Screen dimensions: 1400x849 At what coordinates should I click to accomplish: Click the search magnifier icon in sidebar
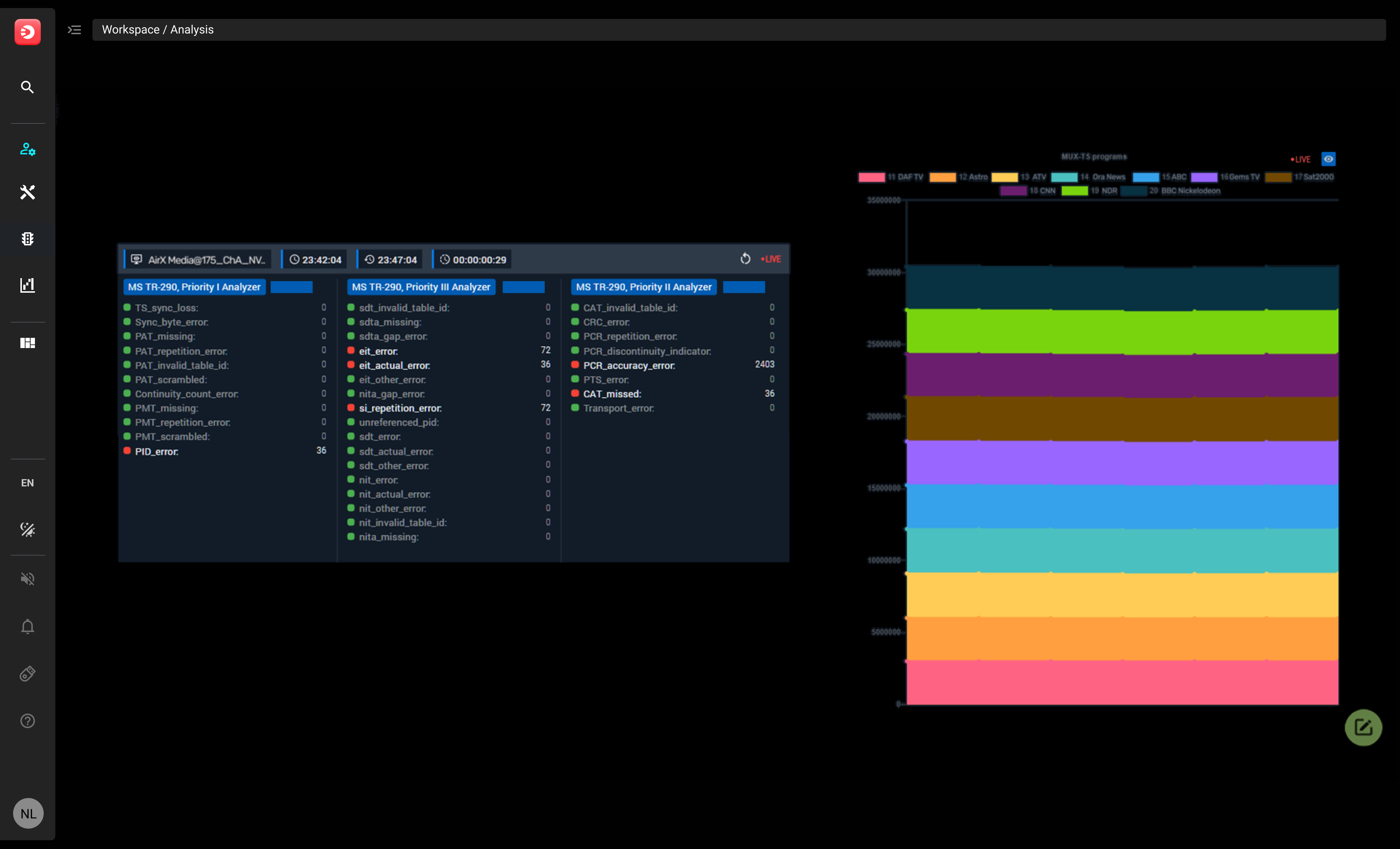[27, 87]
